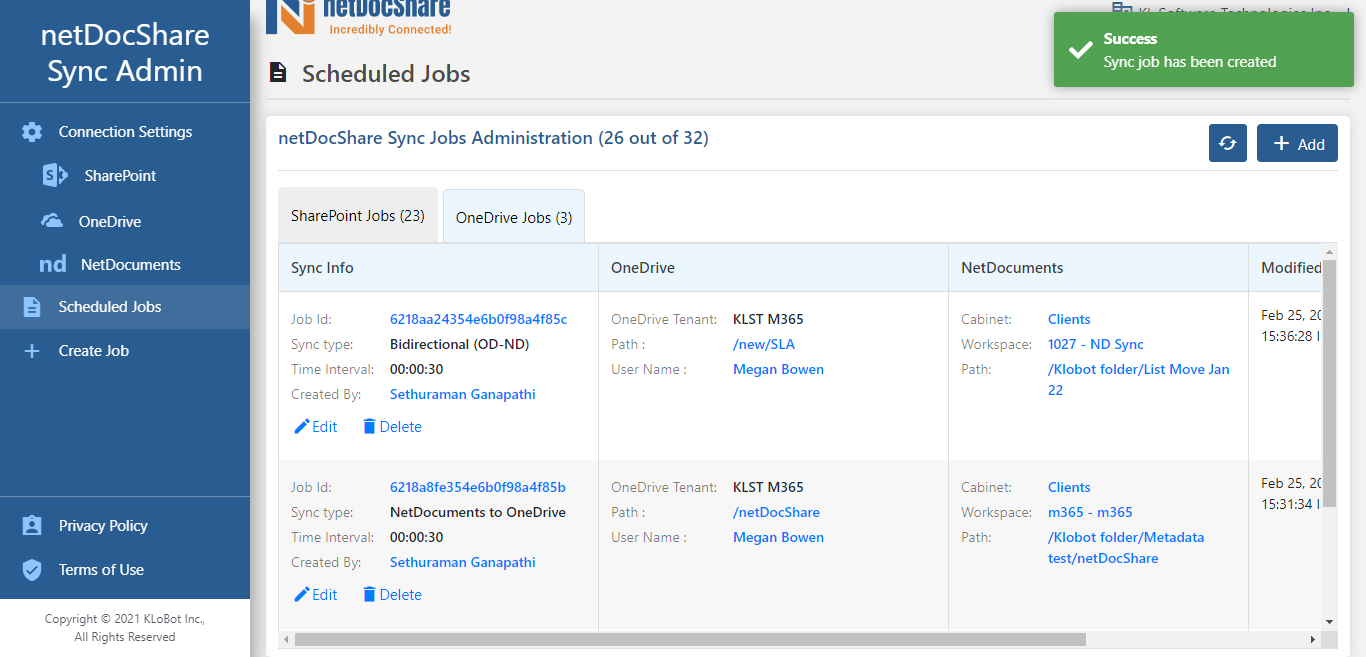Open SharePoint connection settings
The width and height of the screenshot is (1366, 657).
120,176
